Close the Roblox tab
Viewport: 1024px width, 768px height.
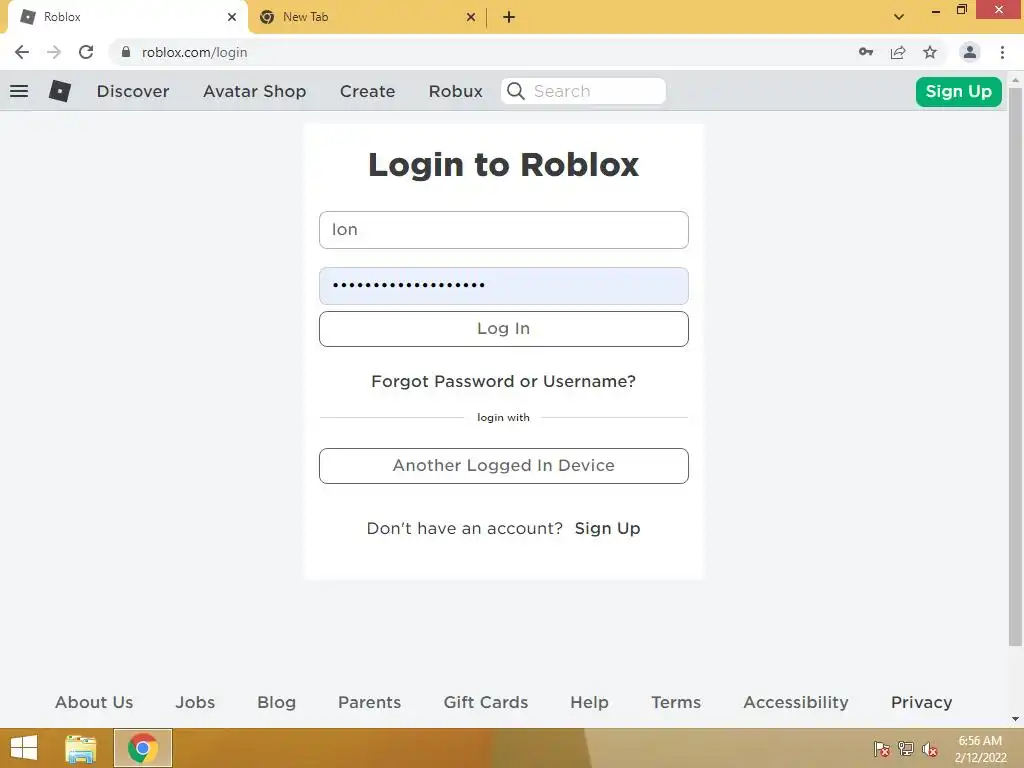(x=232, y=17)
